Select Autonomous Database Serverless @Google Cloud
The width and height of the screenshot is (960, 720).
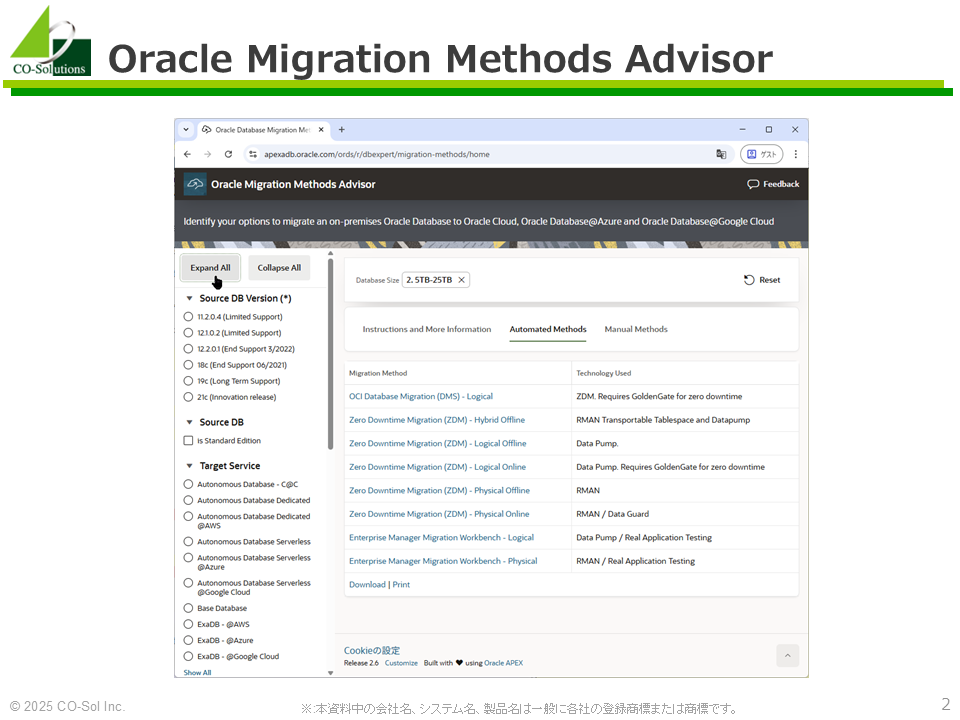tap(189, 583)
